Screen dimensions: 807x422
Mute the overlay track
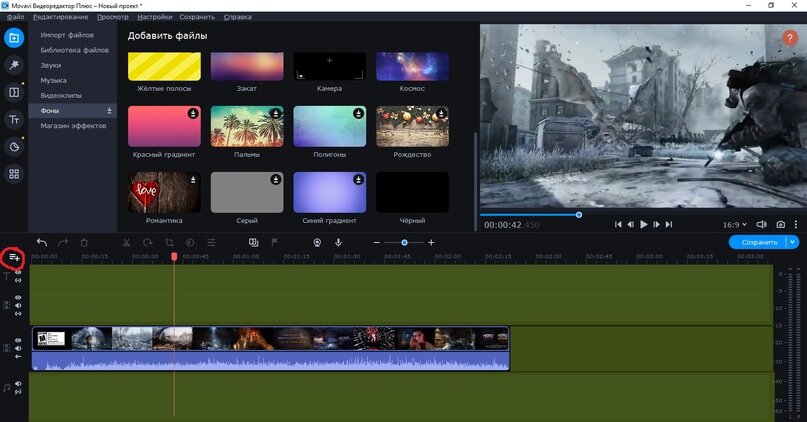click(18, 305)
